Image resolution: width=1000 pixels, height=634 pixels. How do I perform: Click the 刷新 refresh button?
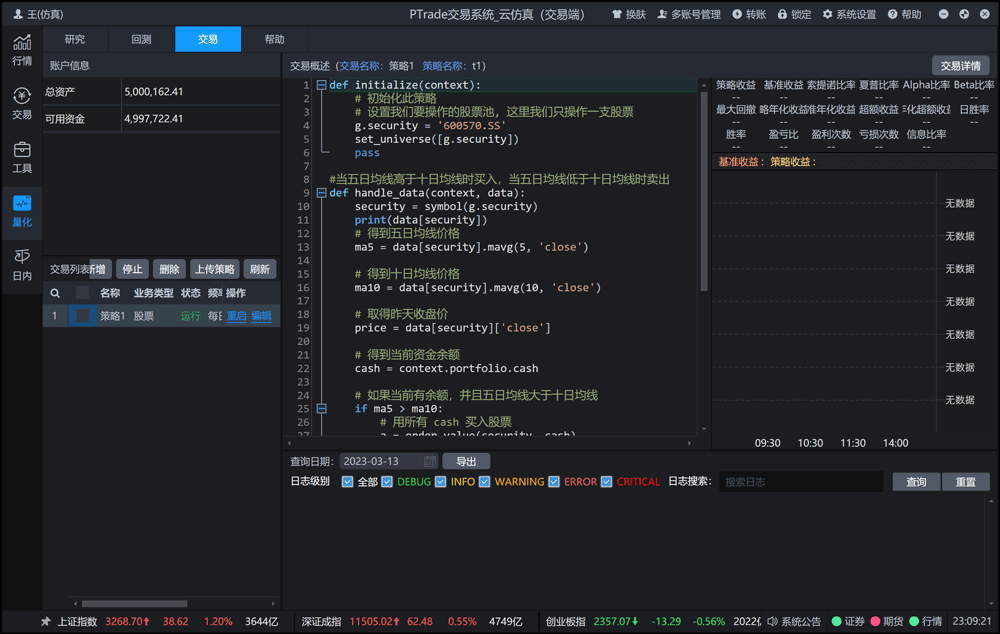click(x=260, y=269)
